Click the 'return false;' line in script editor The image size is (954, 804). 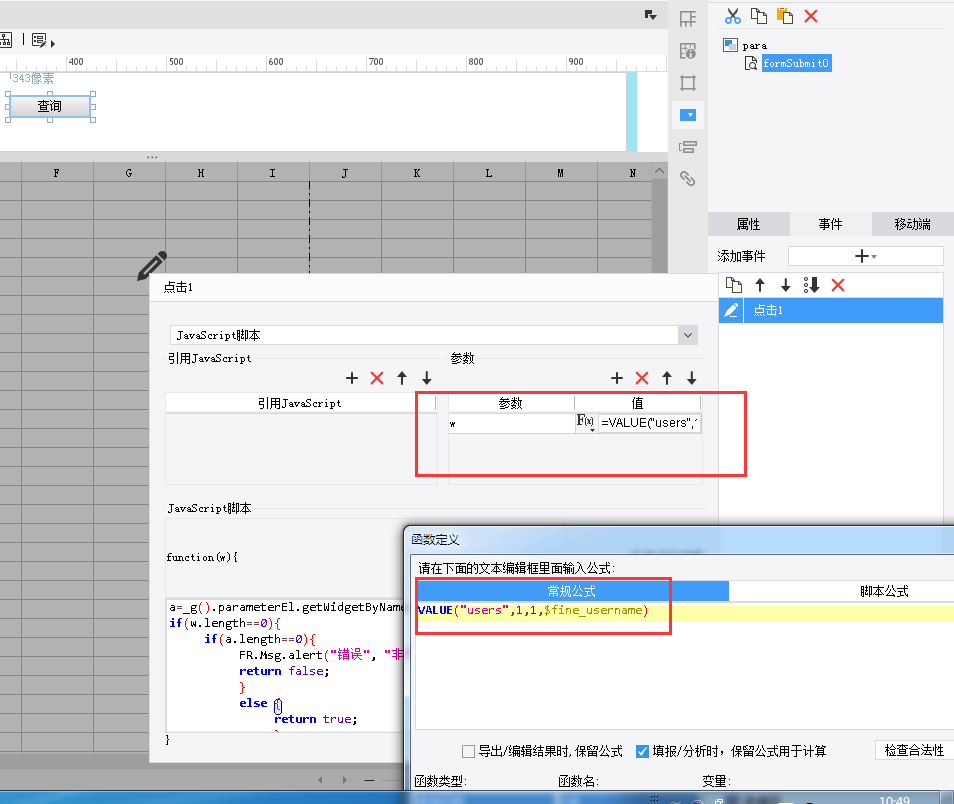(284, 671)
